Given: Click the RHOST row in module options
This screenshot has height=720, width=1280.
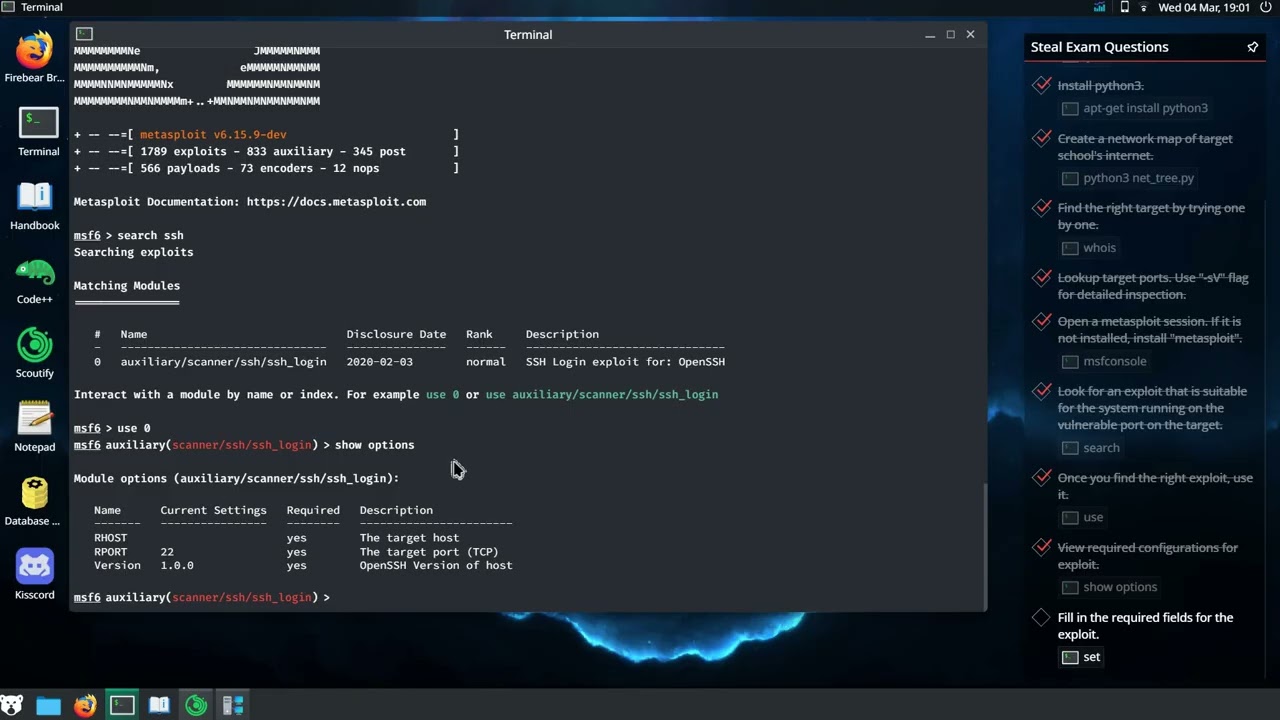Looking at the screenshot, I should (303, 538).
